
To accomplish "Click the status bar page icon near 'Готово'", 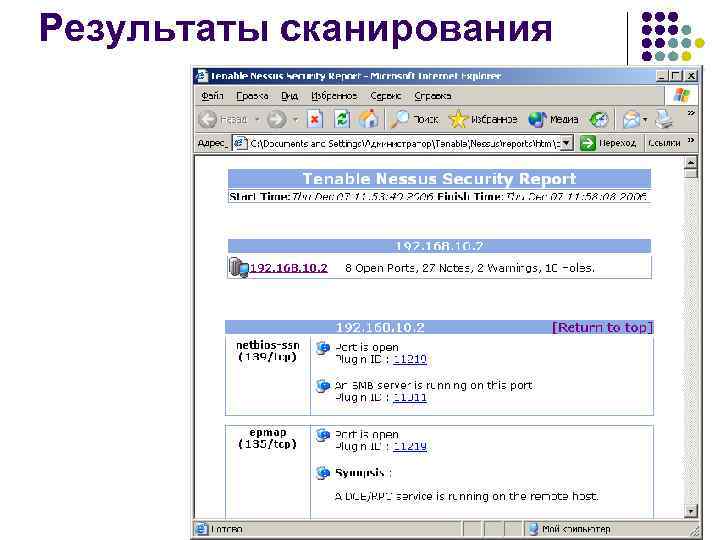I will pos(202,529).
